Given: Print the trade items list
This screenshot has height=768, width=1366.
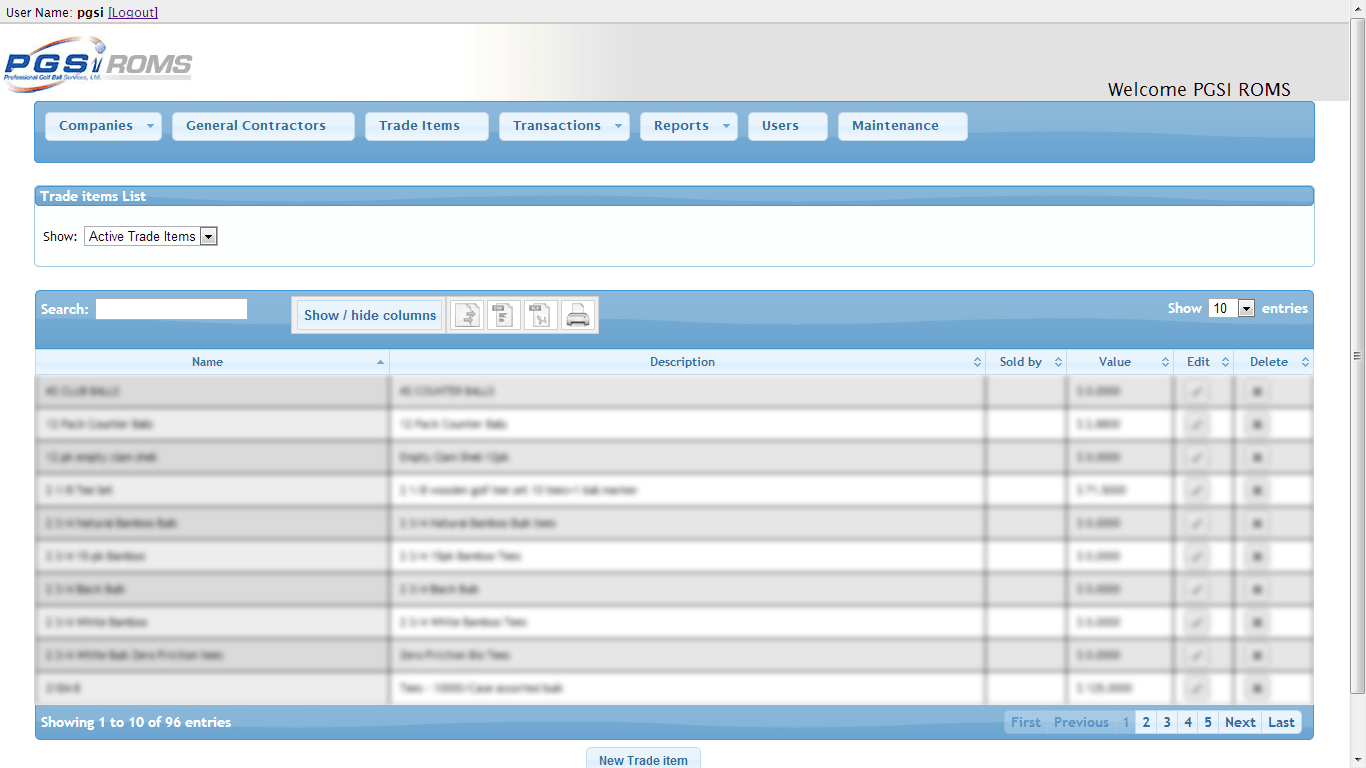Looking at the screenshot, I should pyautogui.click(x=578, y=315).
